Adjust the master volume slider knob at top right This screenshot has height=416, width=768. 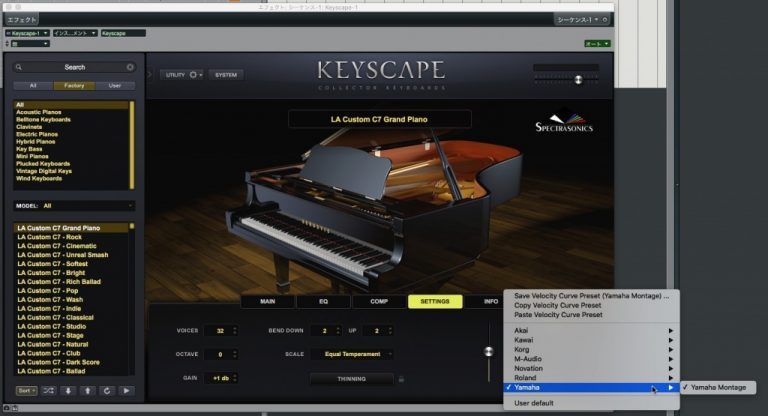tap(578, 80)
